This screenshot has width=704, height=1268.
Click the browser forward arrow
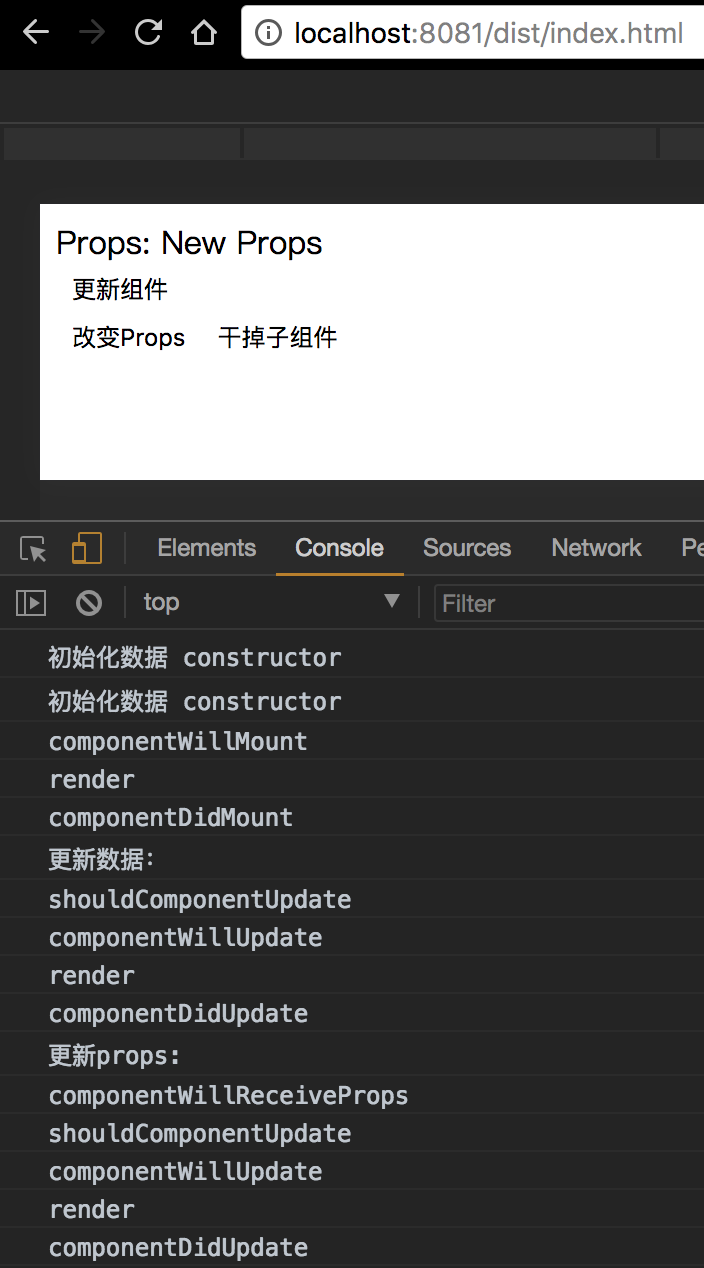[x=92, y=33]
